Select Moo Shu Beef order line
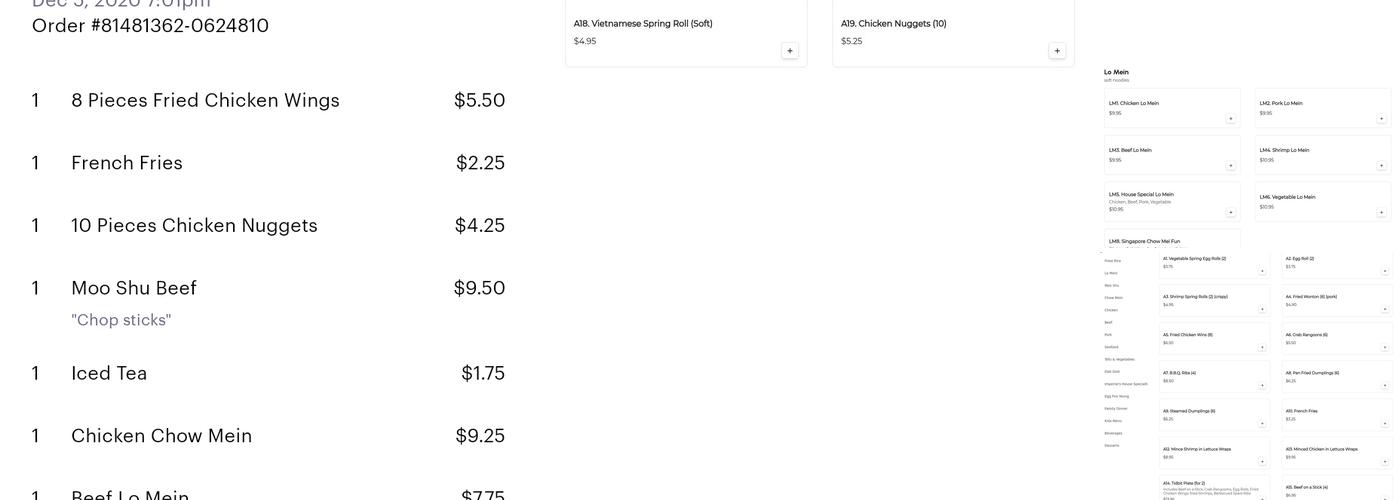The width and height of the screenshot is (1400, 500). pyautogui.click(x=268, y=288)
